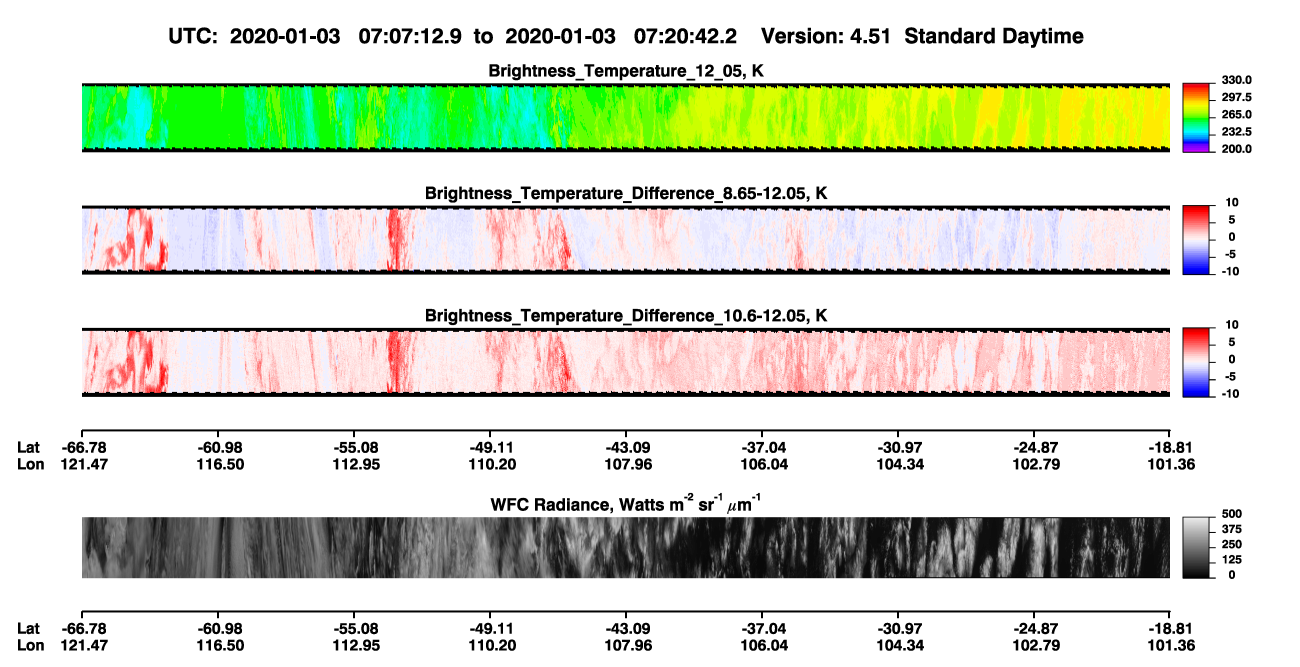This screenshot has height=667, width=1300.
Task: Click the "Brightness_Temperature_12_05, K" panel title
Action: [x=626, y=71]
